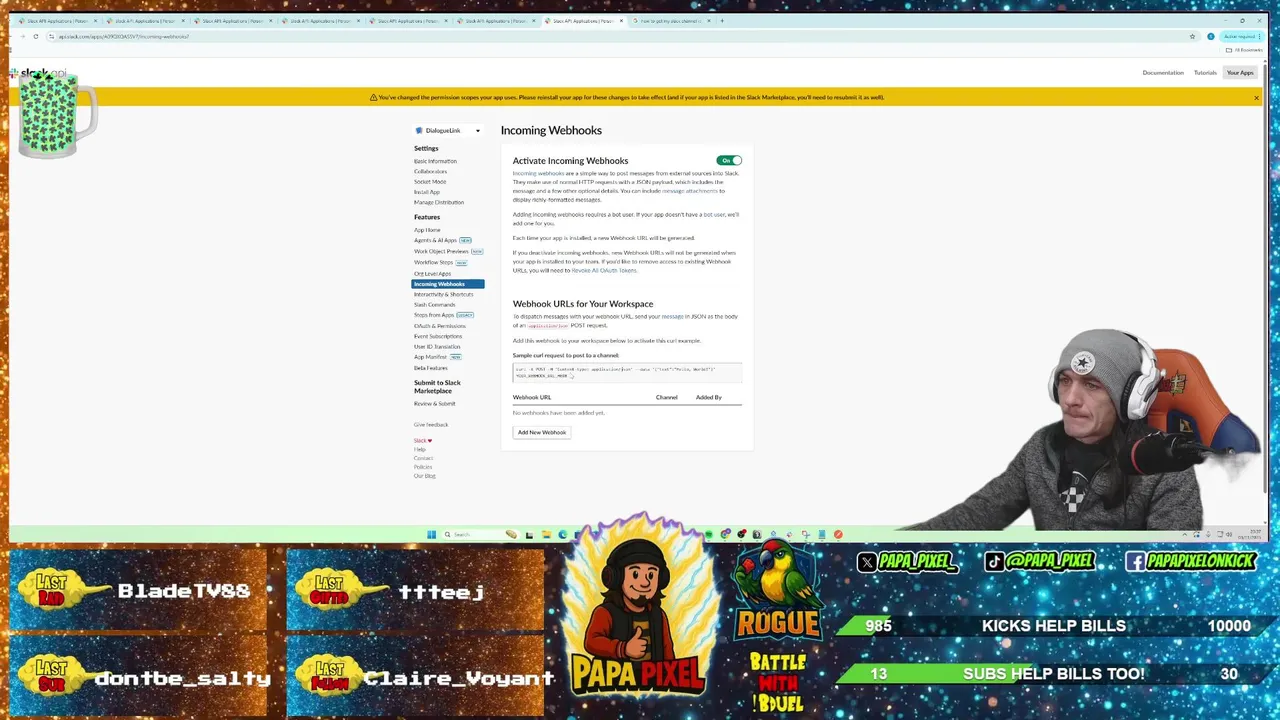Image resolution: width=1280 pixels, height=720 pixels.
Task: Click the Give feedback link
Action: click(x=431, y=425)
